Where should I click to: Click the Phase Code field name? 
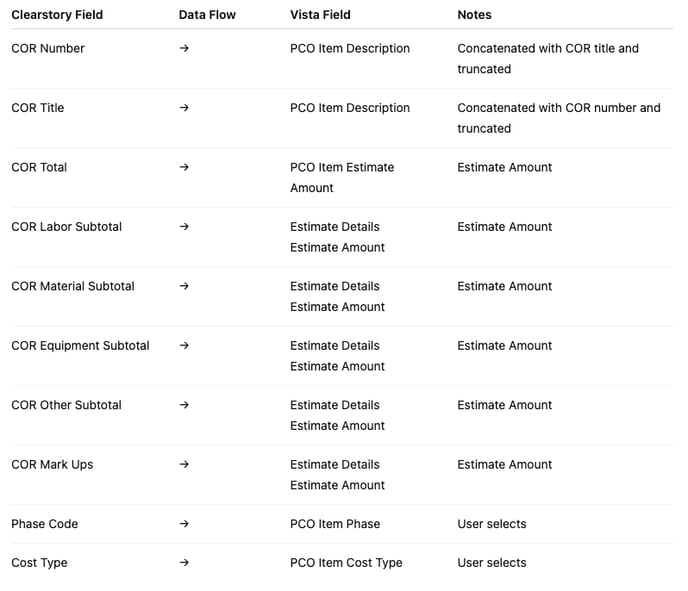pos(44,524)
